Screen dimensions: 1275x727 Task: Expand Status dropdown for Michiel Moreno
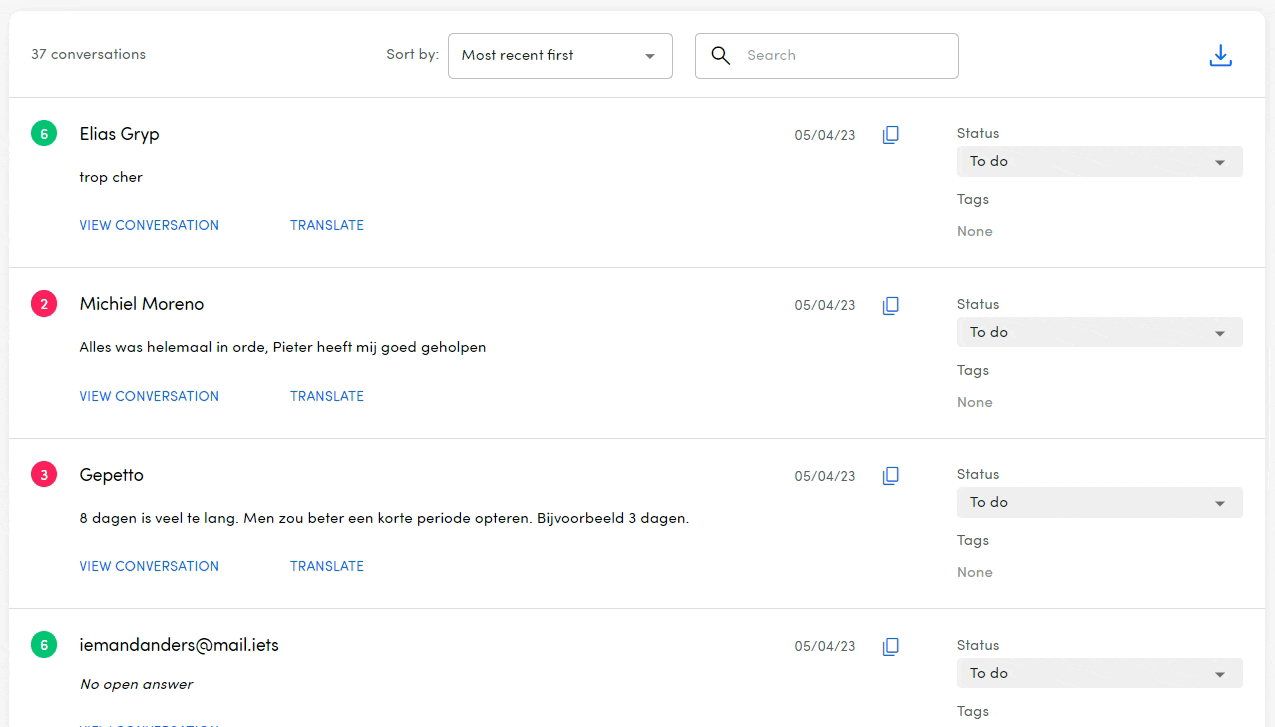(1099, 332)
